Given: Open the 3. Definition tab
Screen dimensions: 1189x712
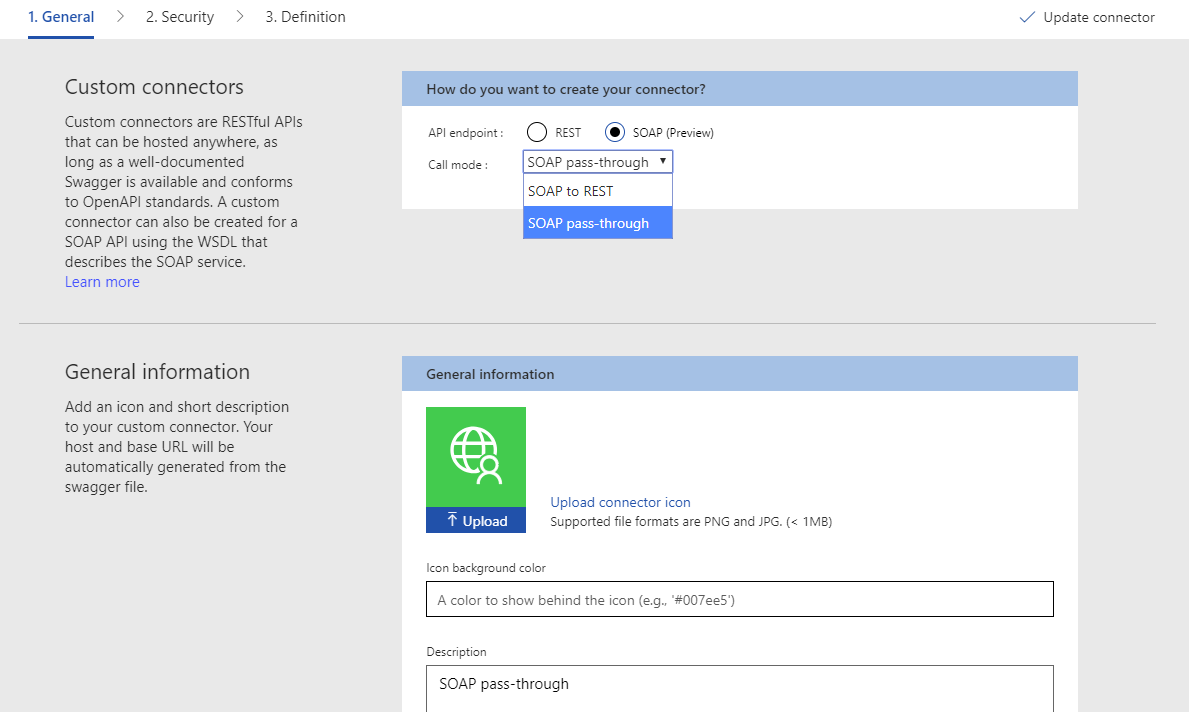Looking at the screenshot, I should coord(305,17).
